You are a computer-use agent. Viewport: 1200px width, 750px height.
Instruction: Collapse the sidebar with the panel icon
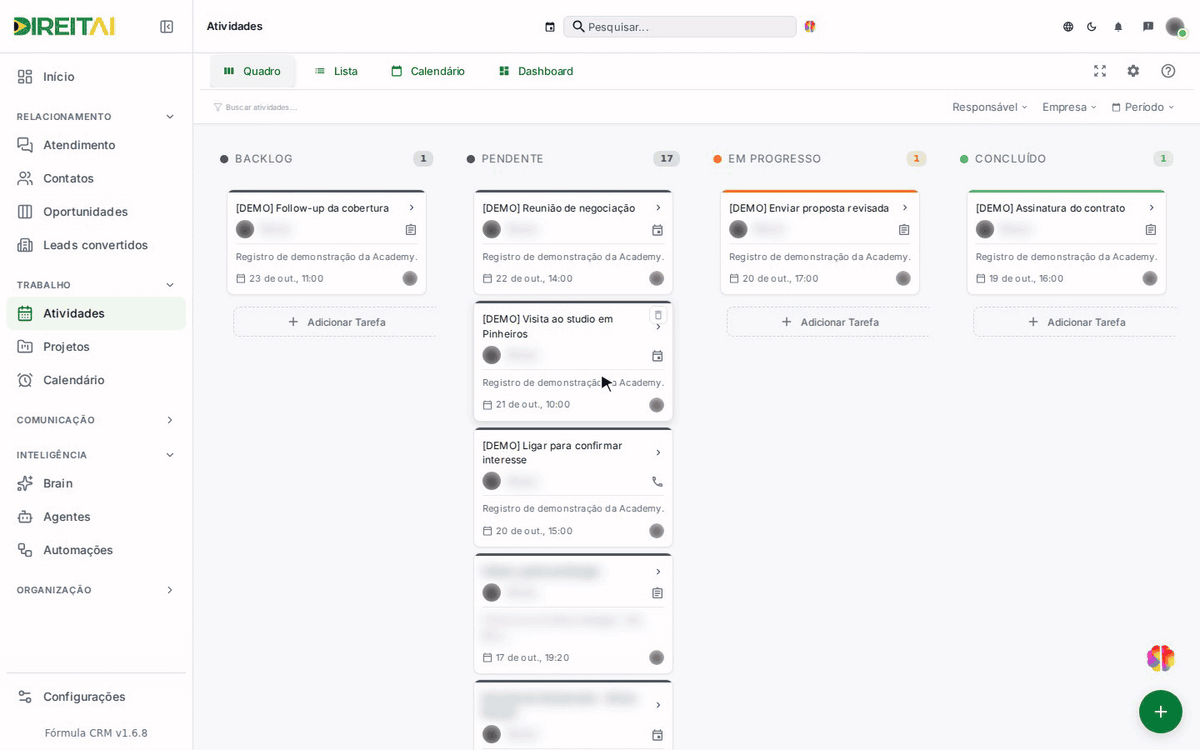point(167,27)
